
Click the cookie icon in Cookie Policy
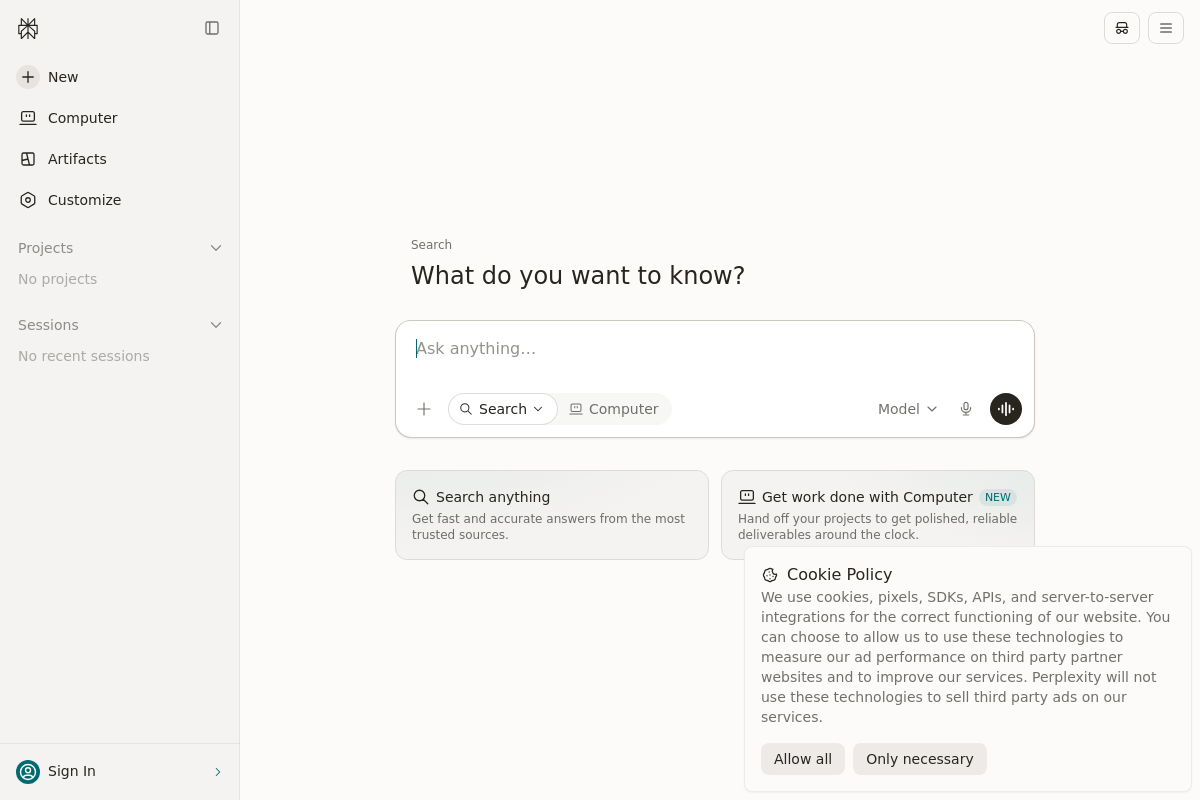pyautogui.click(x=770, y=575)
